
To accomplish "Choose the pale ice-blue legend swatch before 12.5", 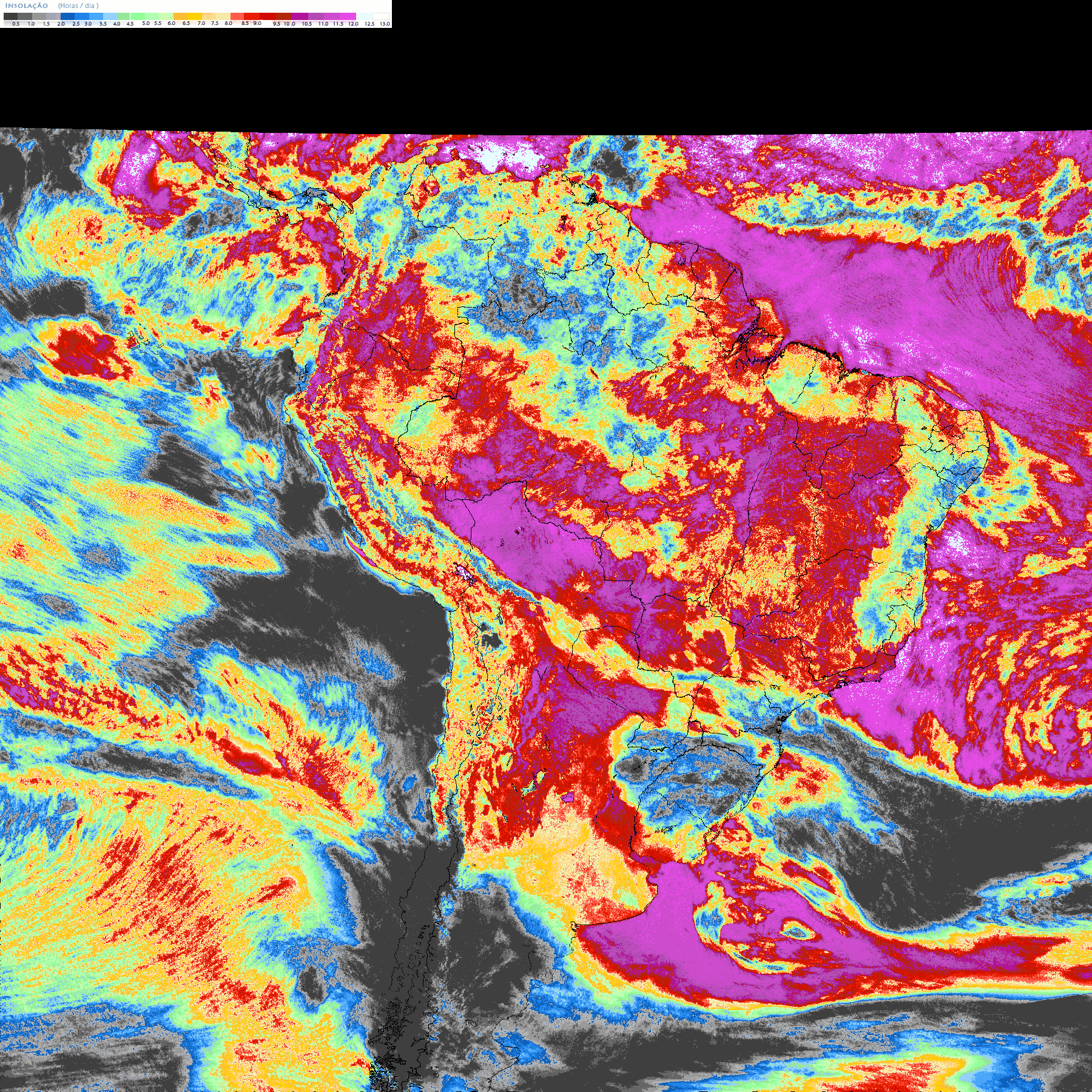I will (364, 16).
